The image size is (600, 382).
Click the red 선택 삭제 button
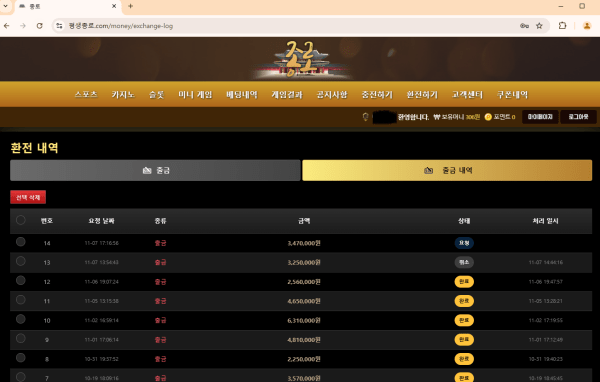28,197
